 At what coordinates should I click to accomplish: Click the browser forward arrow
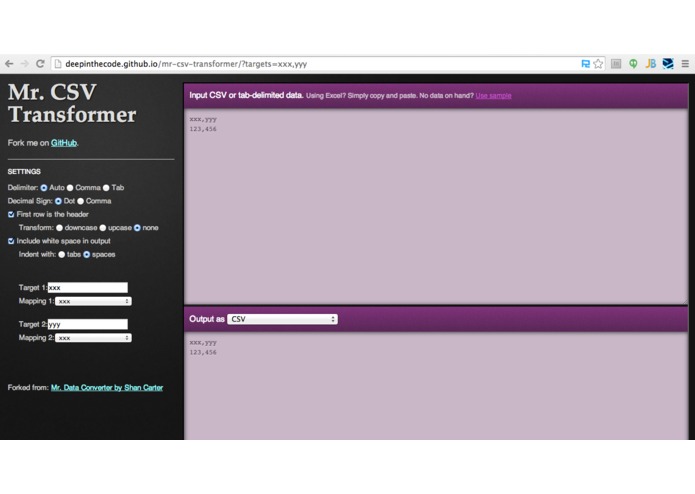tap(24, 64)
